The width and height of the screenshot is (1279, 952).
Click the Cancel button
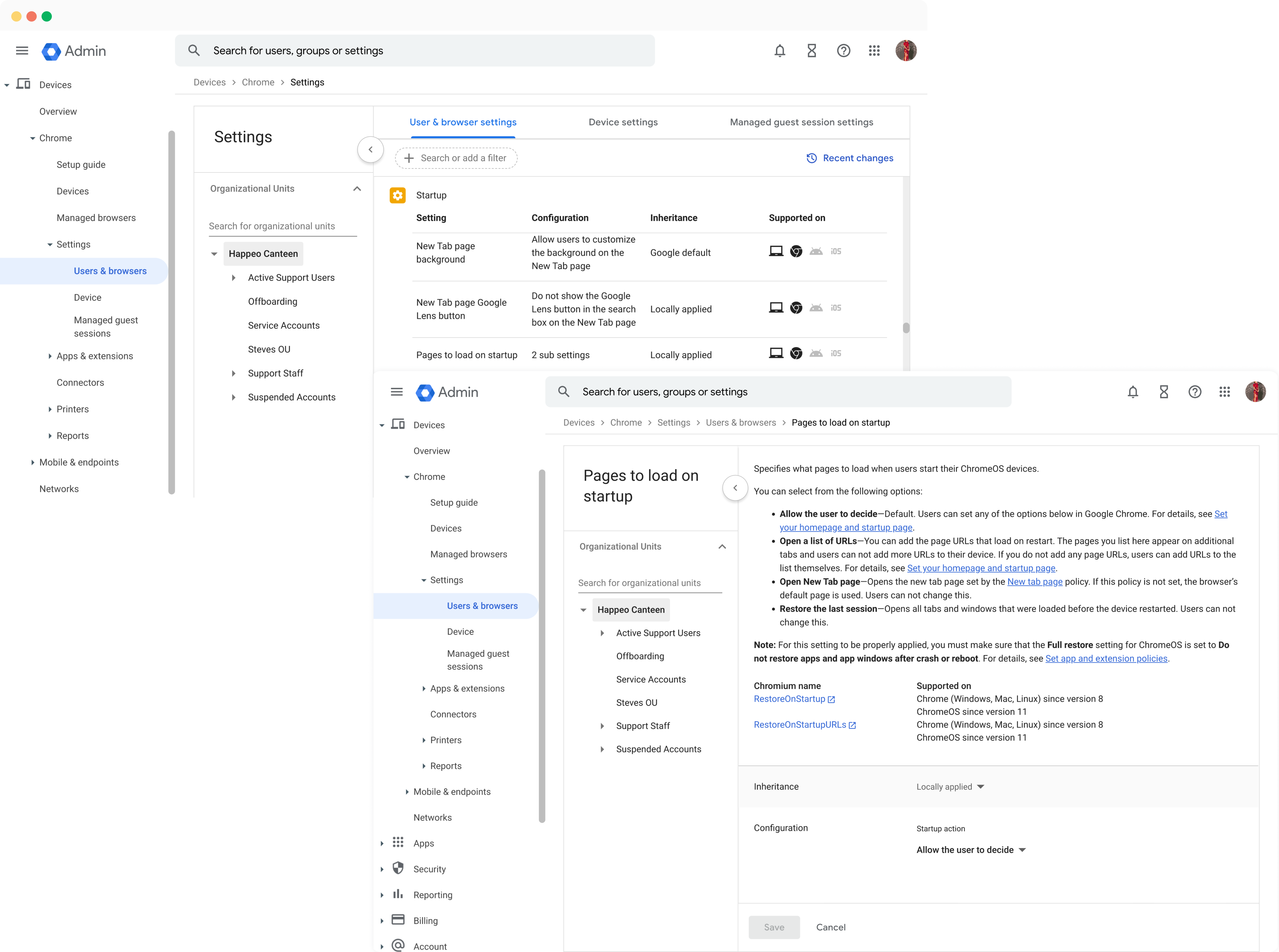[x=830, y=927]
